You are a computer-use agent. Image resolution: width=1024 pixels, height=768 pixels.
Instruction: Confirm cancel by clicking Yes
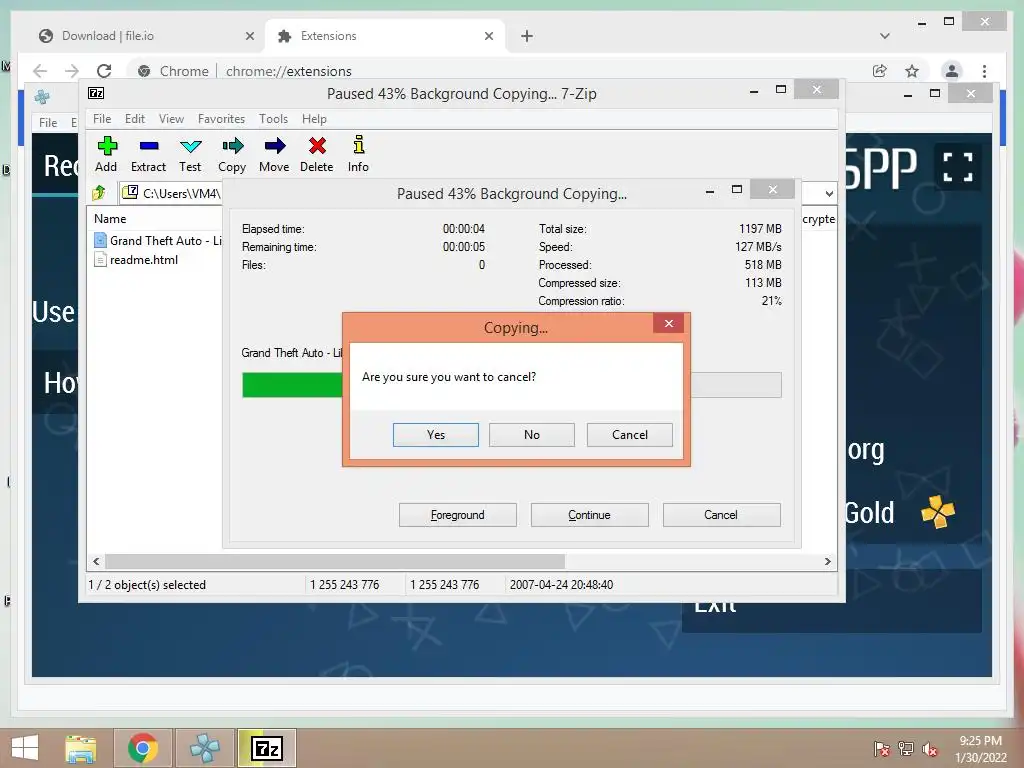click(x=436, y=435)
